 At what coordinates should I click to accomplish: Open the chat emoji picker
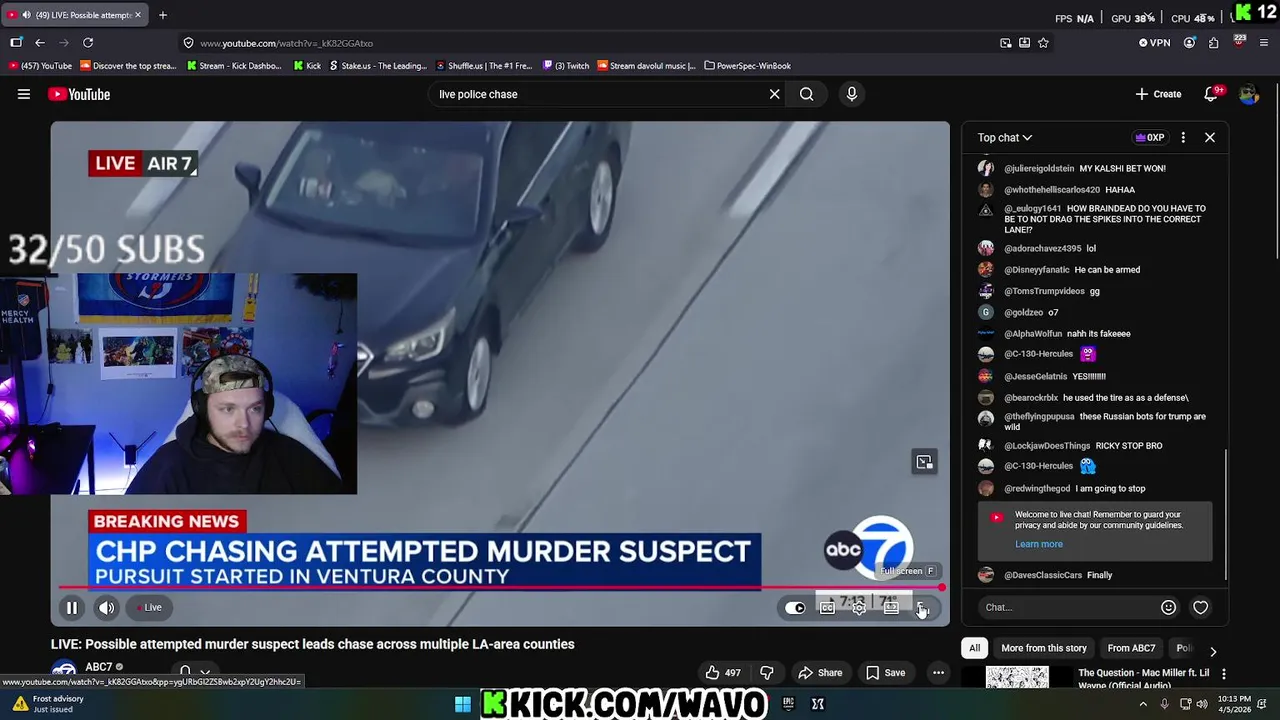[x=1168, y=607]
